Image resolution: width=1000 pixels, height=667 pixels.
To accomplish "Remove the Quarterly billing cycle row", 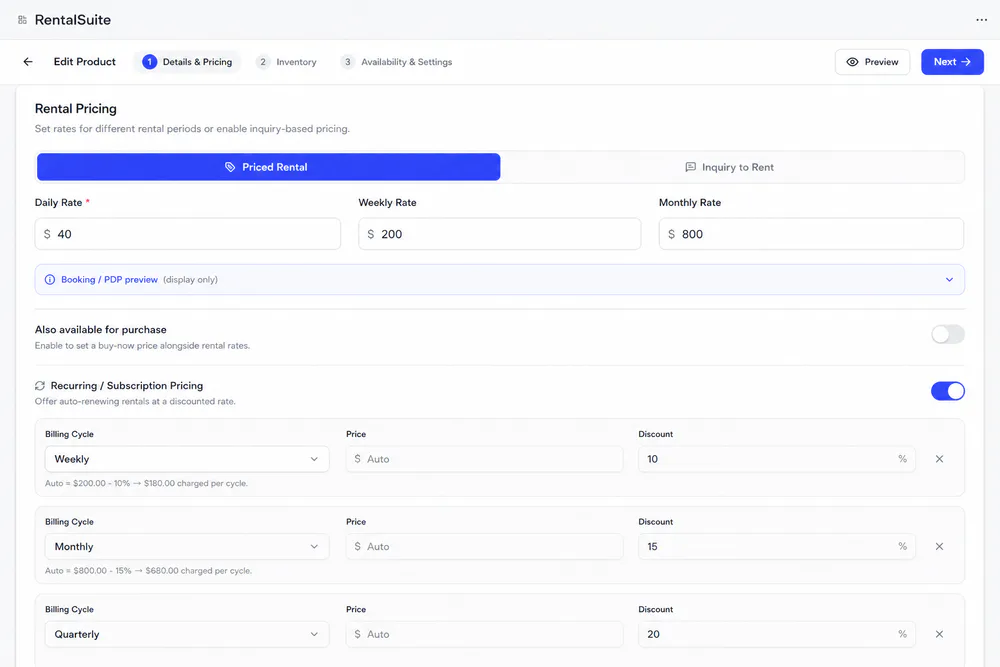I will point(939,634).
